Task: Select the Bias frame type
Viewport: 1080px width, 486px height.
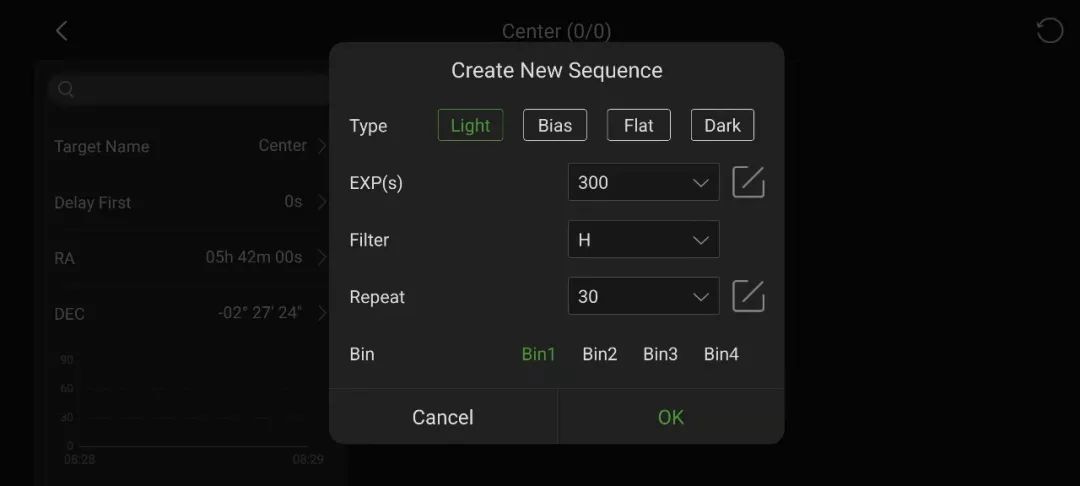Action: click(x=555, y=125)
